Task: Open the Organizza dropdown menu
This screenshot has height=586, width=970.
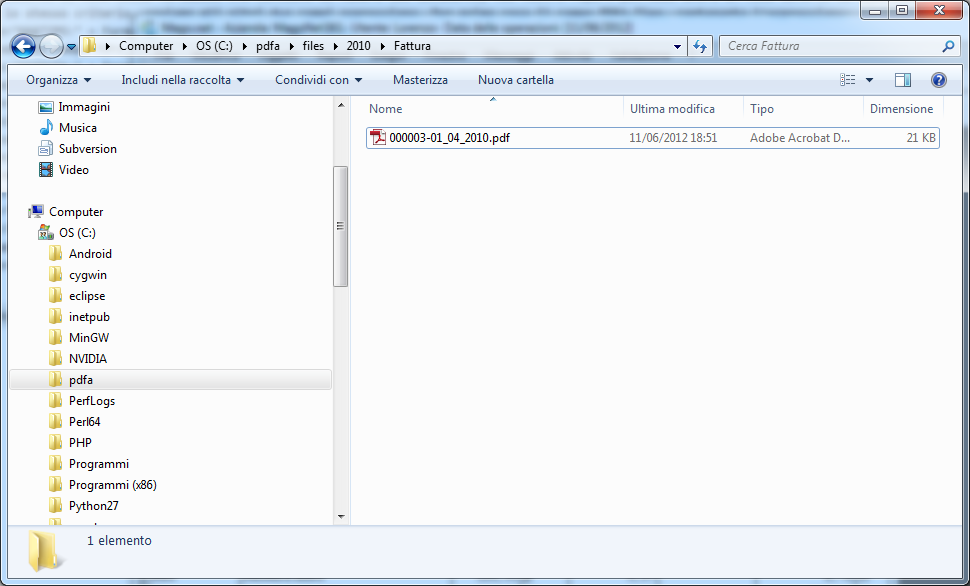Action: click(x=59, y=80)
